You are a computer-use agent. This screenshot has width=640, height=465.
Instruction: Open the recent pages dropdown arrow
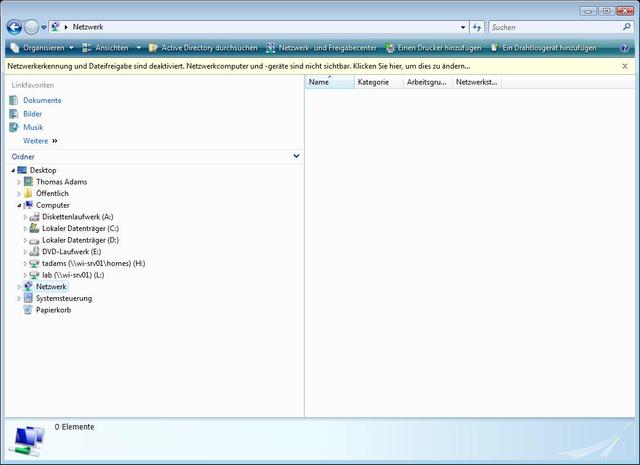[x=44, y=28]
